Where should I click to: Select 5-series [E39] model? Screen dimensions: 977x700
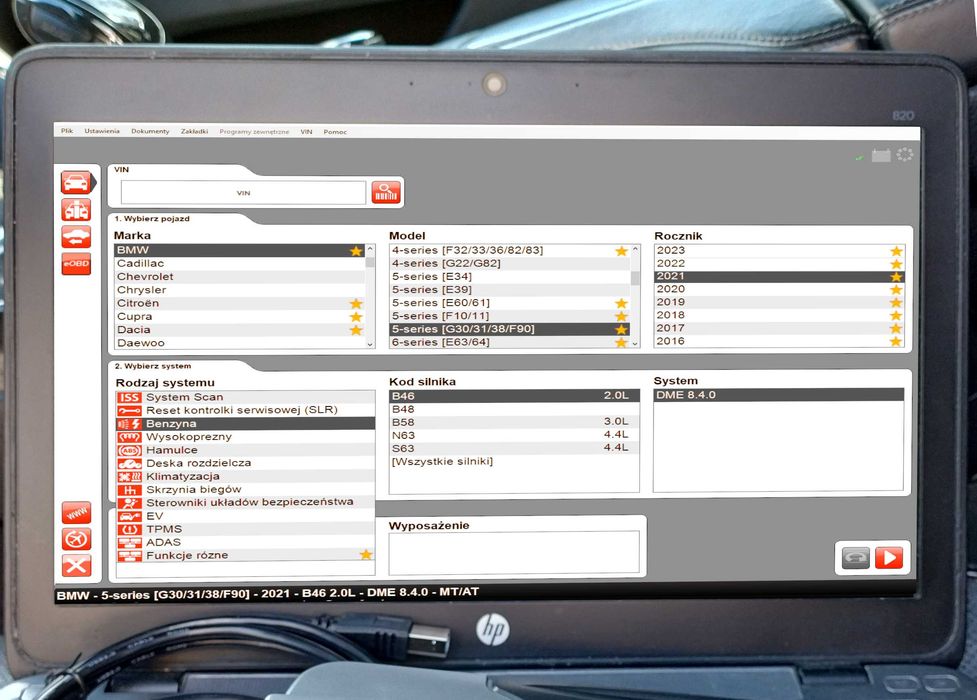click(510, 289)
